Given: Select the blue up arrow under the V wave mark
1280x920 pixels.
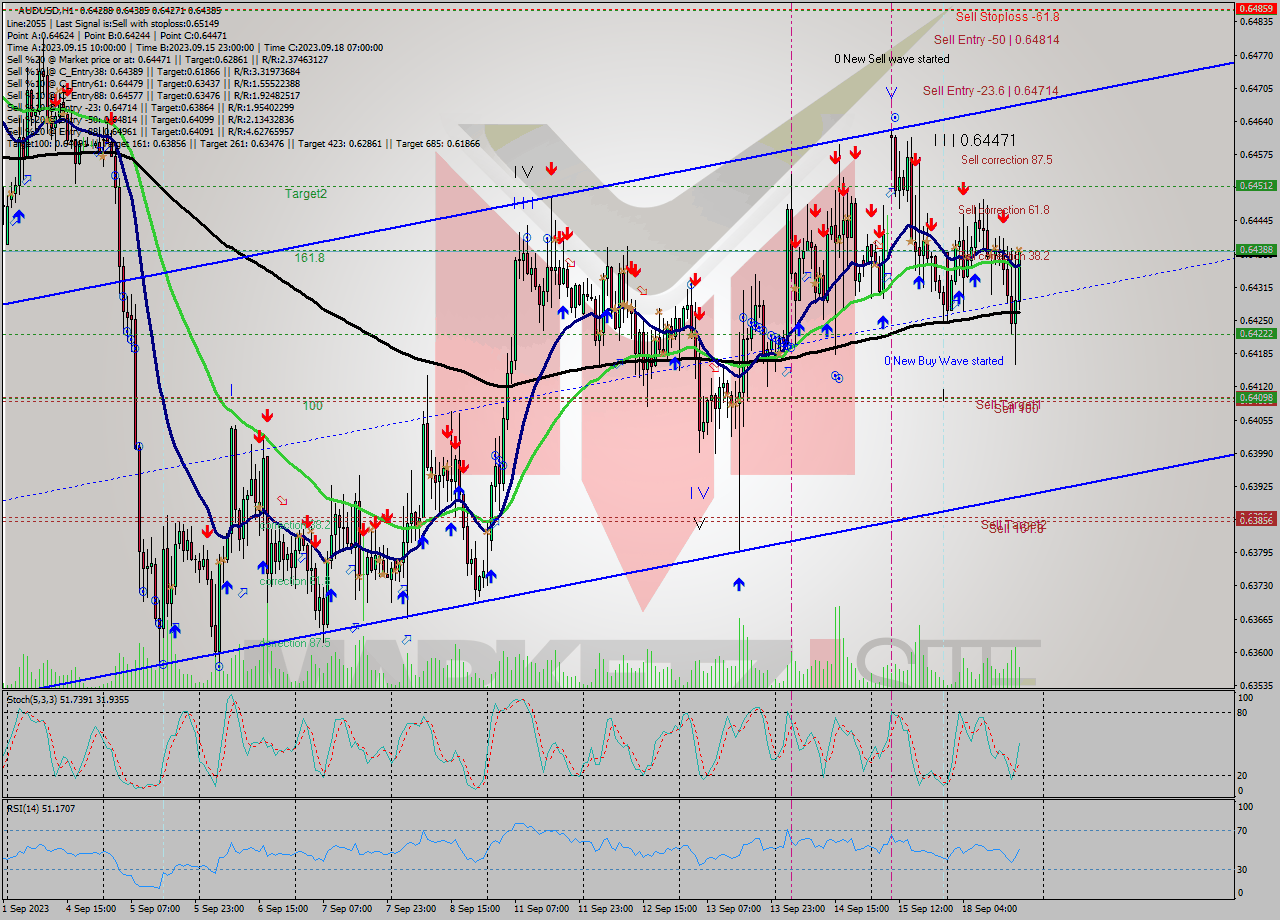Looking at the screenshot, I should (739, 585).
